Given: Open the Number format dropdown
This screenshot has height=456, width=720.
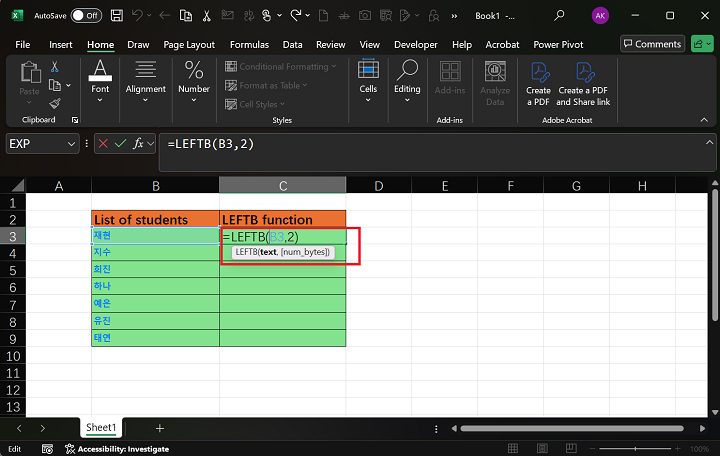Looking at the screenshot, I should pos(194,78).
